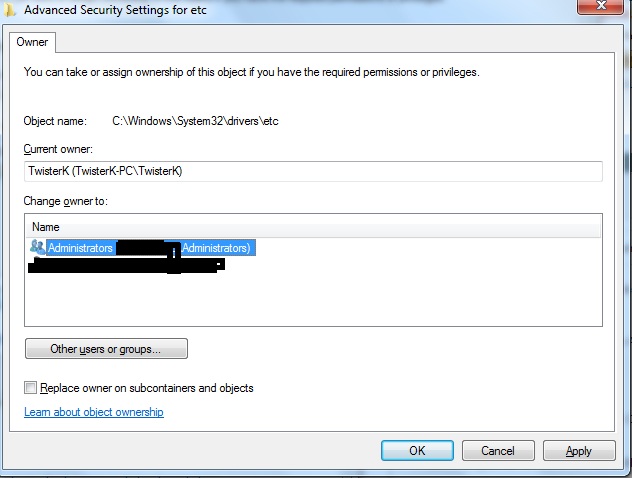
Task: Click empty area of owner list box
Action: click(x=312, y=300)
